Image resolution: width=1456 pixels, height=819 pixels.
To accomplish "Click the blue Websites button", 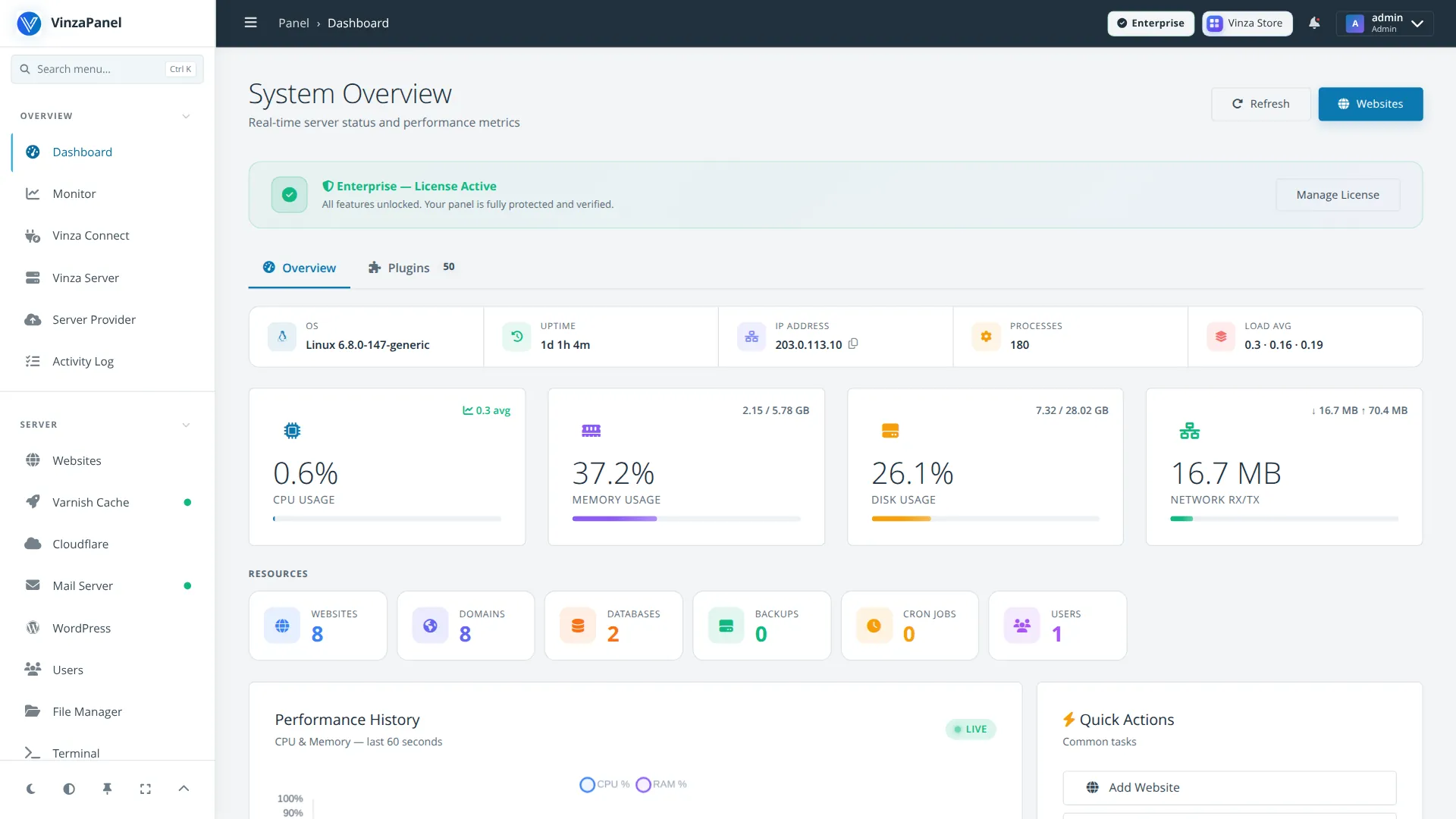I will (x=1370, y=104).
